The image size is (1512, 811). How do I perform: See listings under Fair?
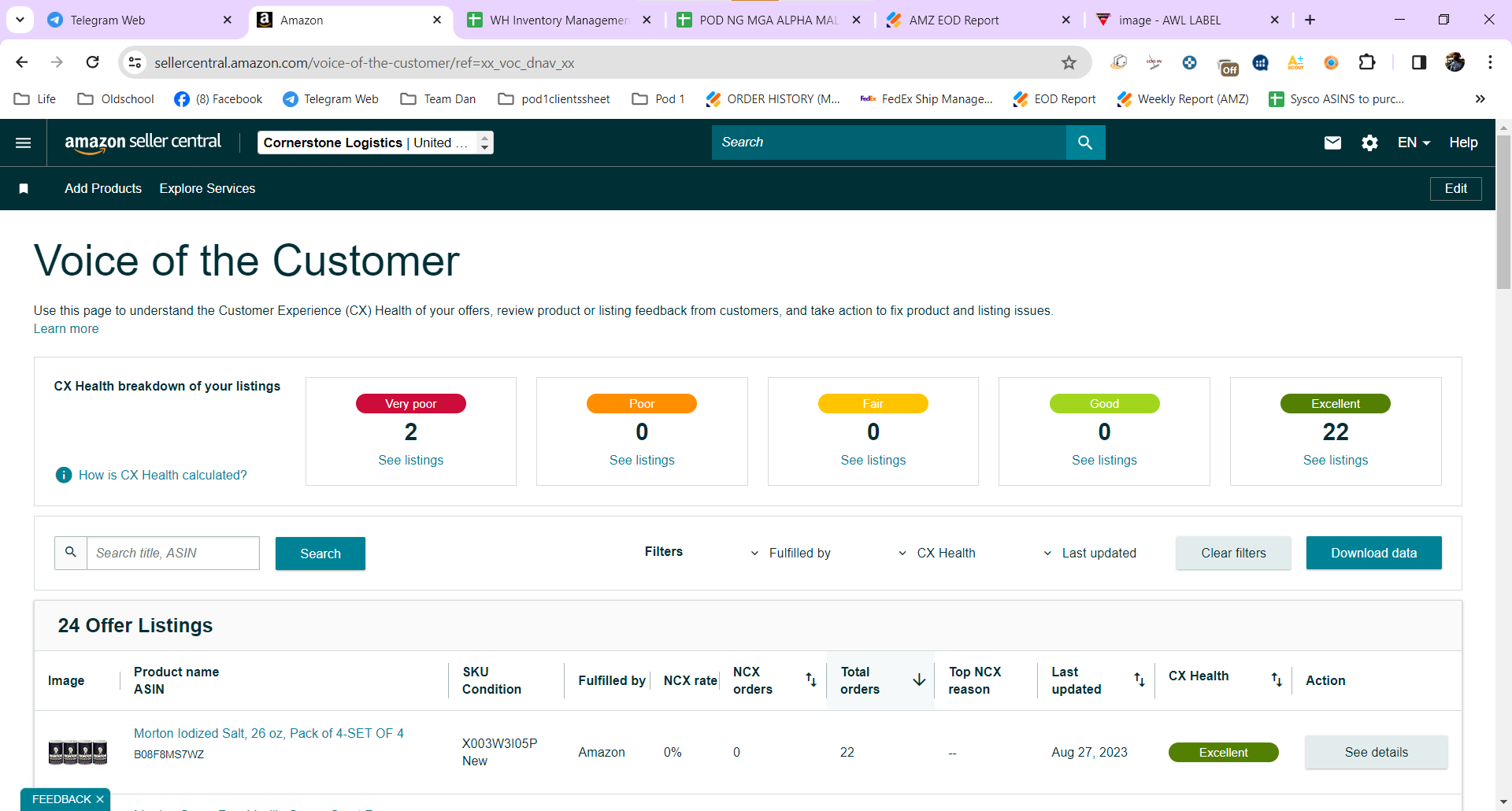873,460
